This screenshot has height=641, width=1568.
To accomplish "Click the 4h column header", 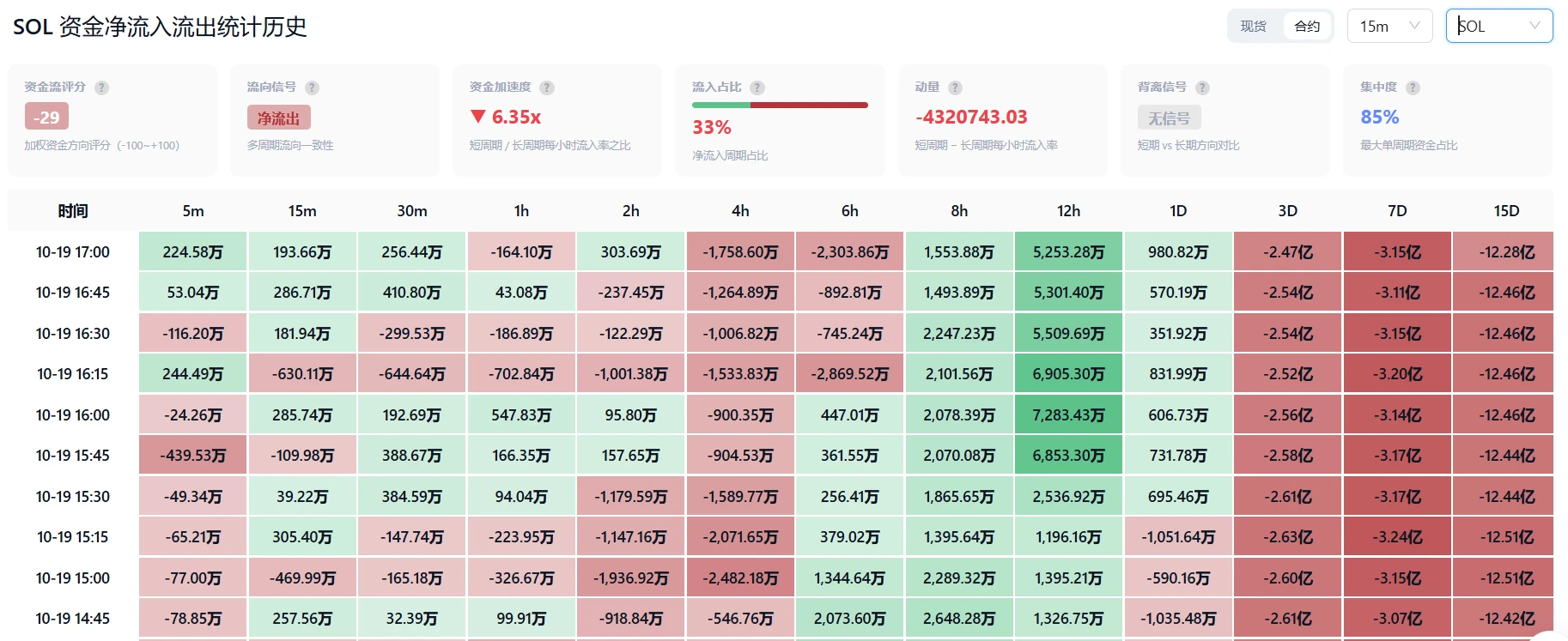I will (x=740, y=211).
